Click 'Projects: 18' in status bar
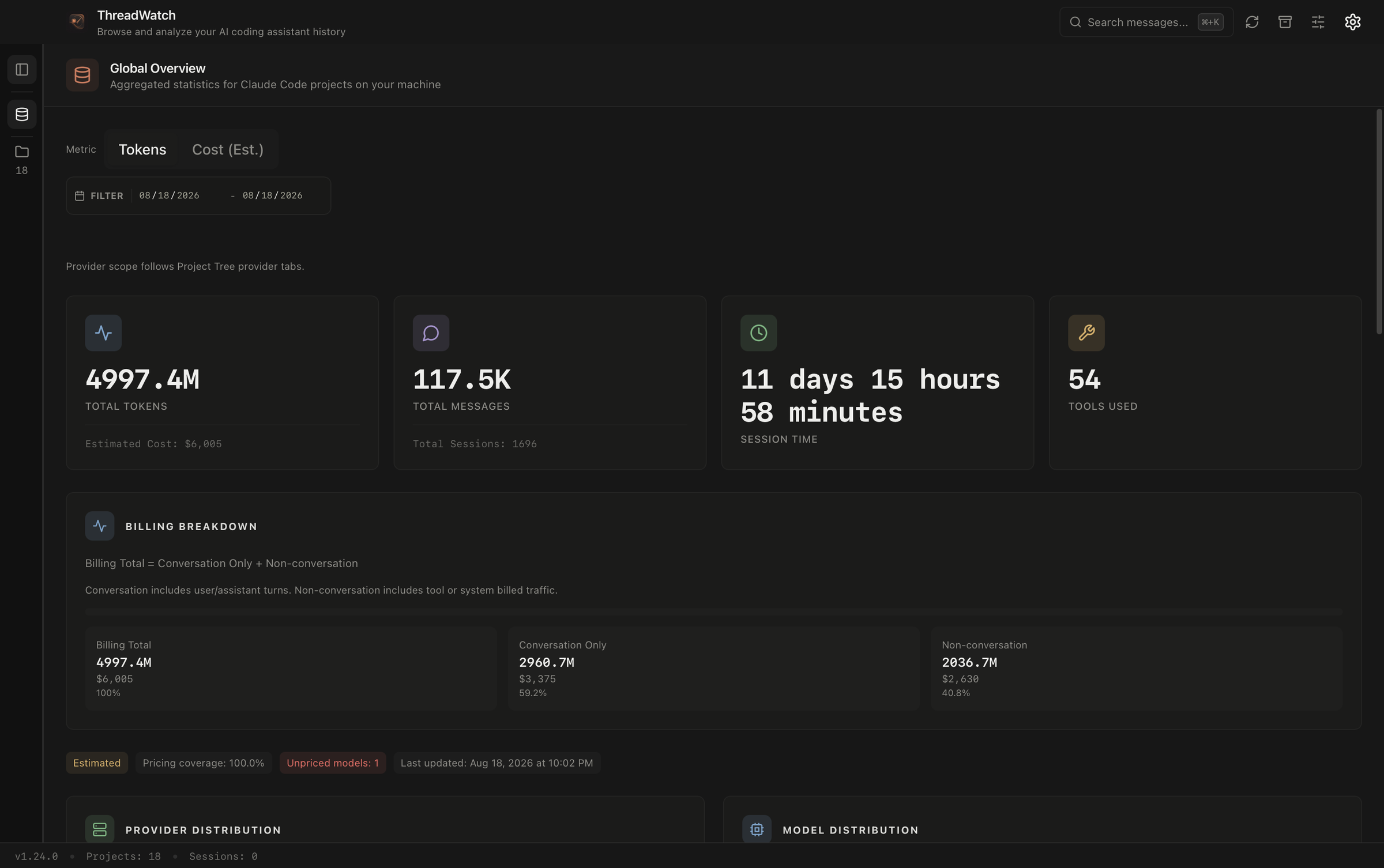 click(123, 856)
